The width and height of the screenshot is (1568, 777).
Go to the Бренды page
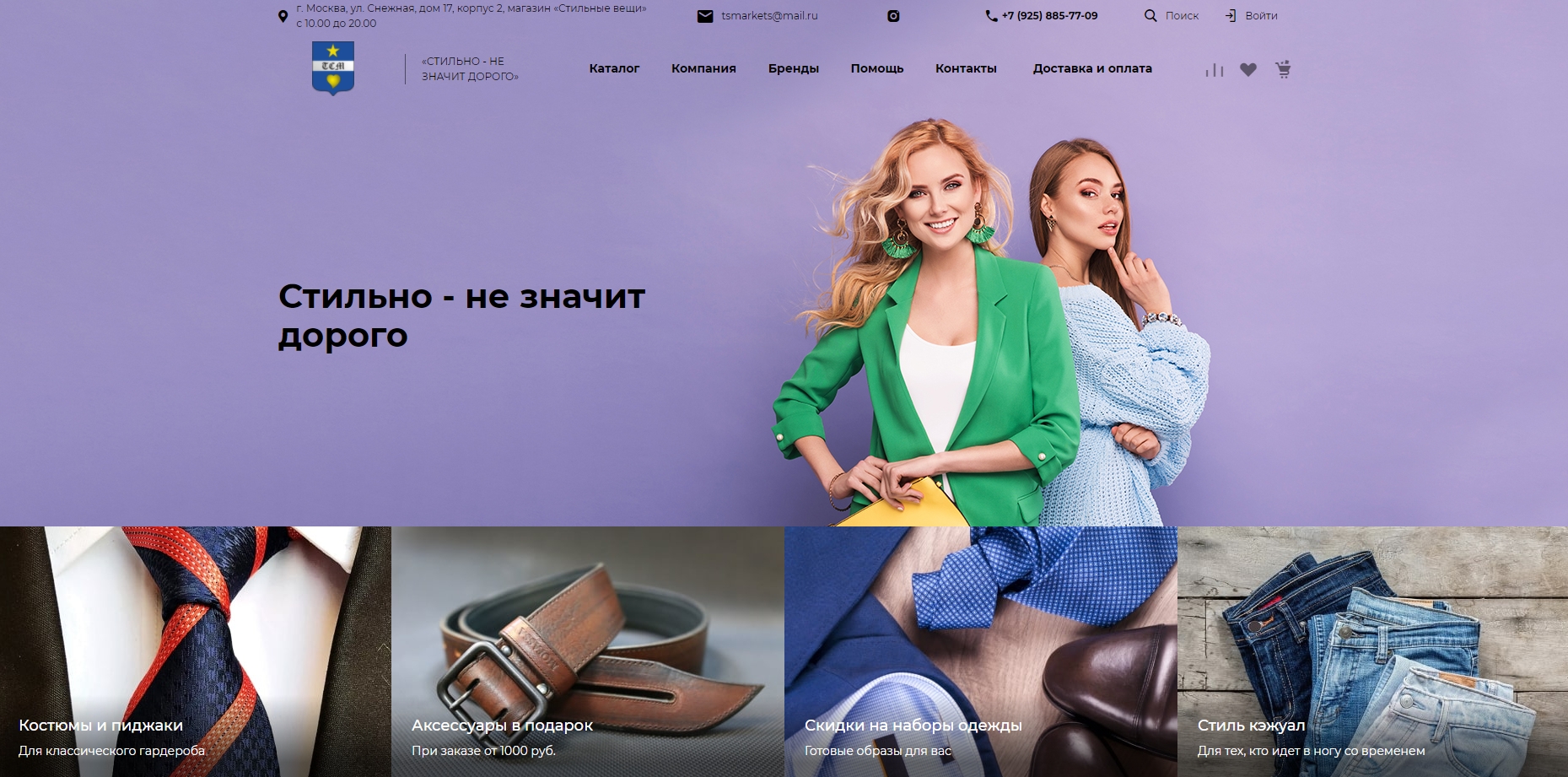tap(793, 68)
